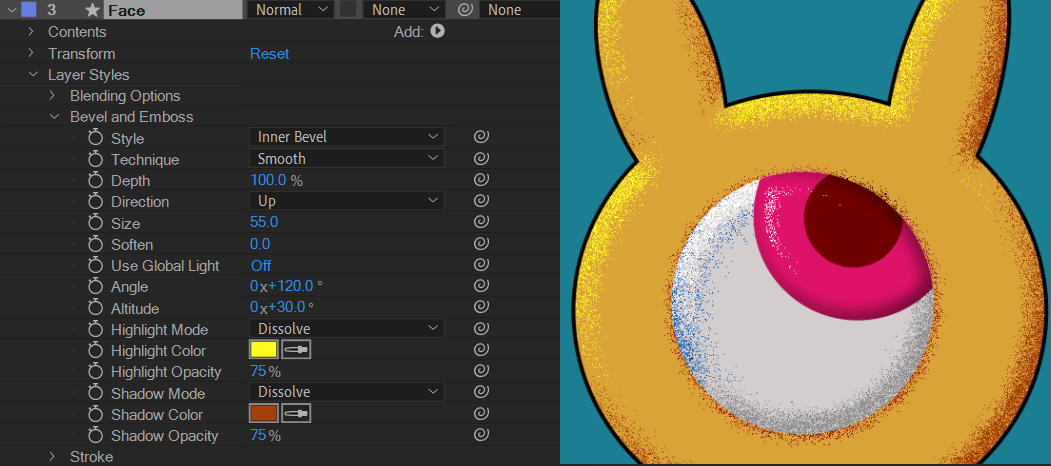Open the parent None dropdown

tap(519, 9)
